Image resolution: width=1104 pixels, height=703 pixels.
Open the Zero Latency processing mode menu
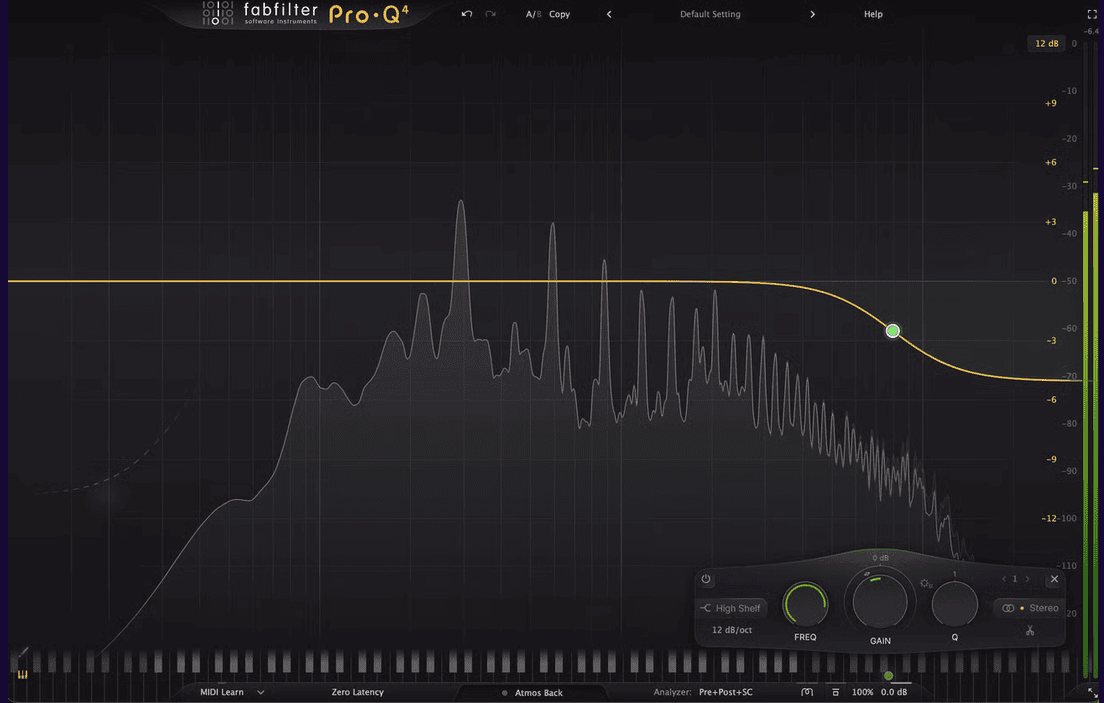[x=358, y=692]
